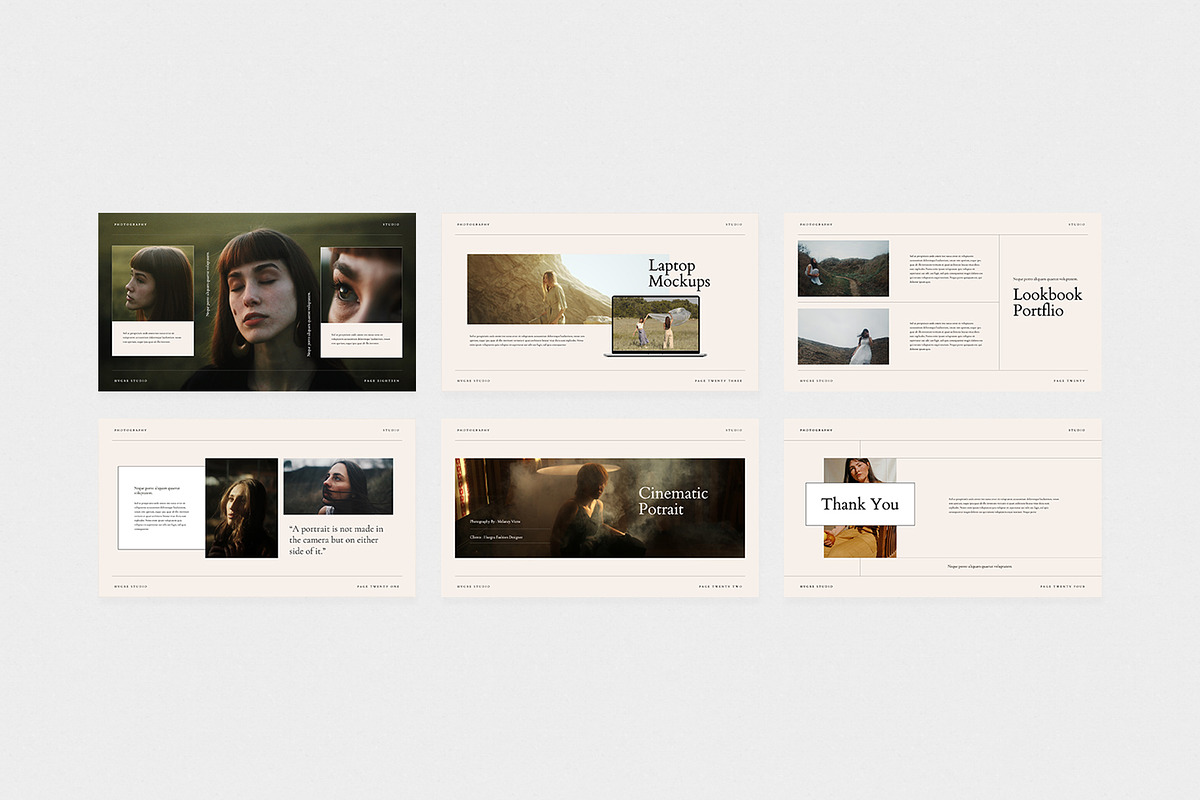1200x800 pixels.
Task: Click the woman with wind-blown hair photo
Action: (338, 487)
